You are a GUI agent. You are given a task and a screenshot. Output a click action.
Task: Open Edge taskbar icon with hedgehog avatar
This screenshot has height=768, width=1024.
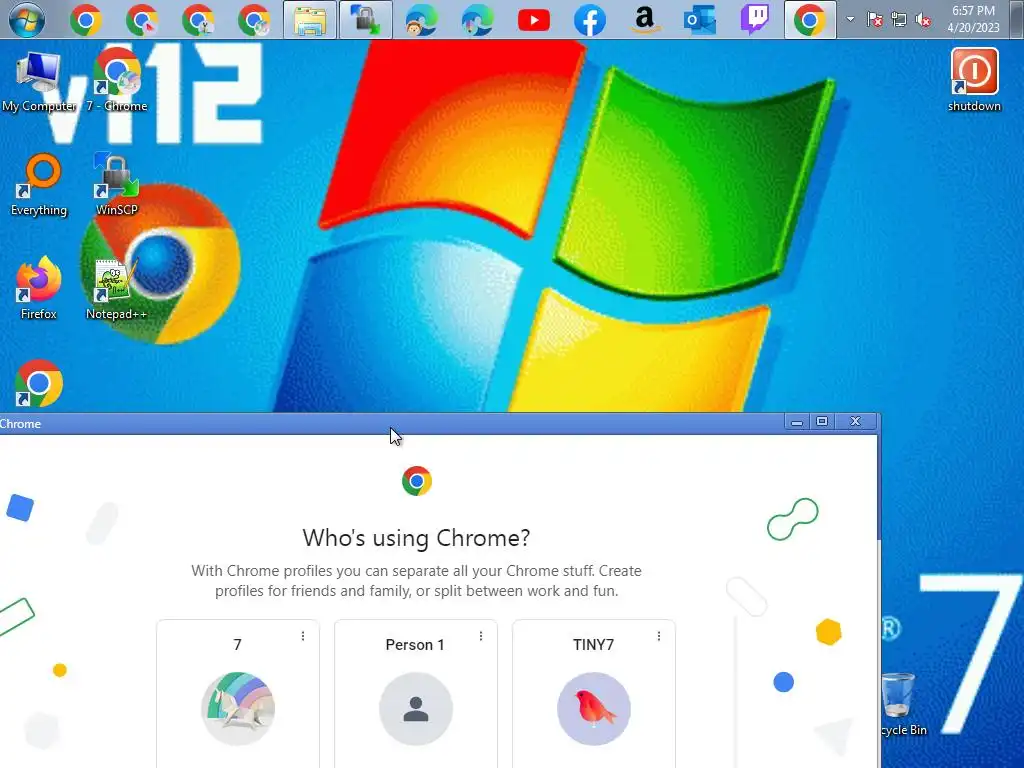421,20
